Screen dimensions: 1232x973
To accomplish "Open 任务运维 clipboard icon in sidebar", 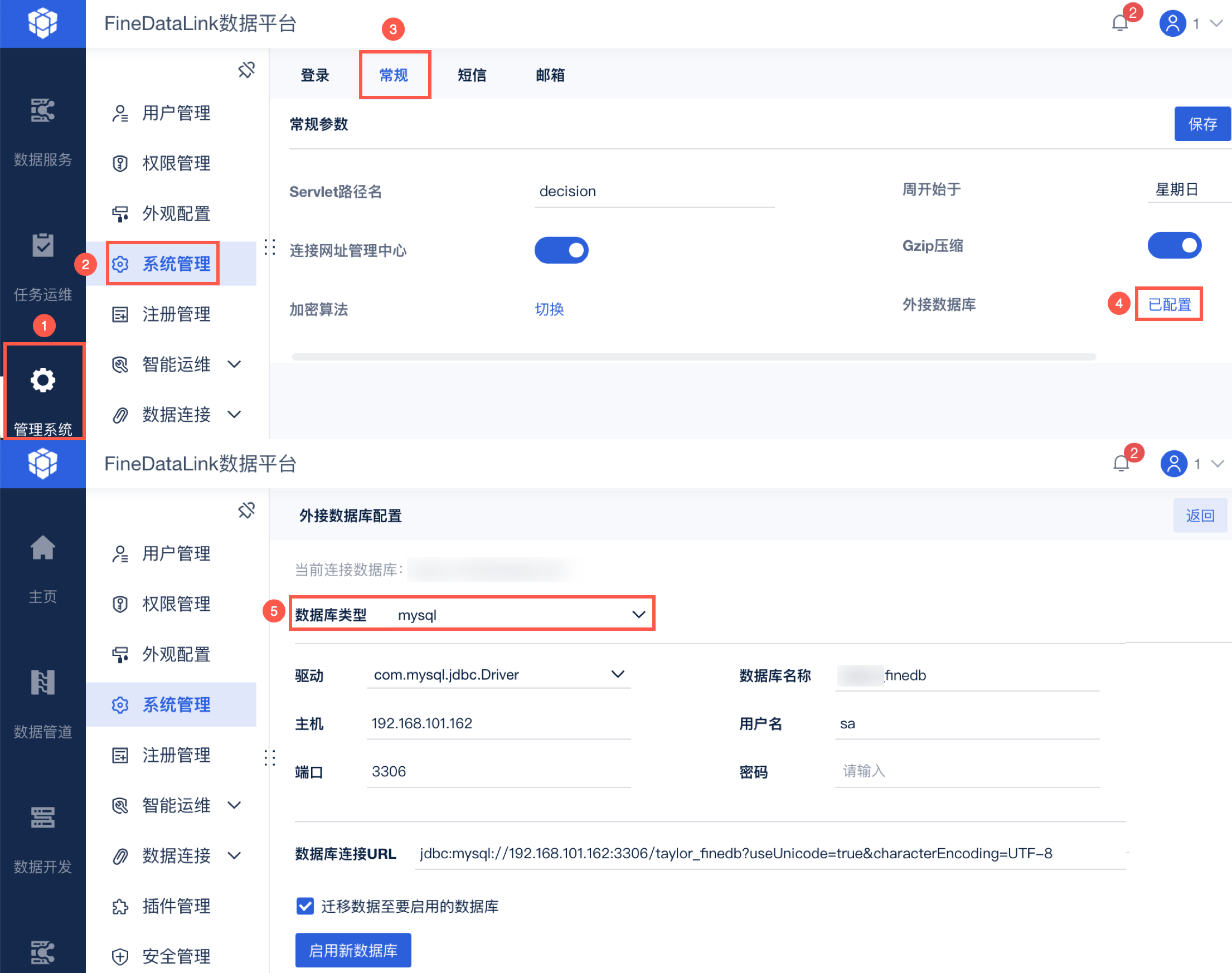I will [x=43, y=245].
